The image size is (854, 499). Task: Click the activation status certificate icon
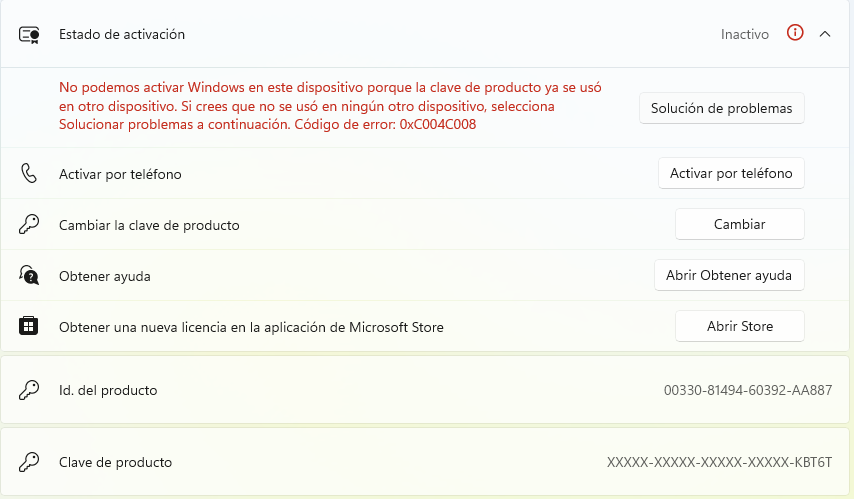point(29,34)
